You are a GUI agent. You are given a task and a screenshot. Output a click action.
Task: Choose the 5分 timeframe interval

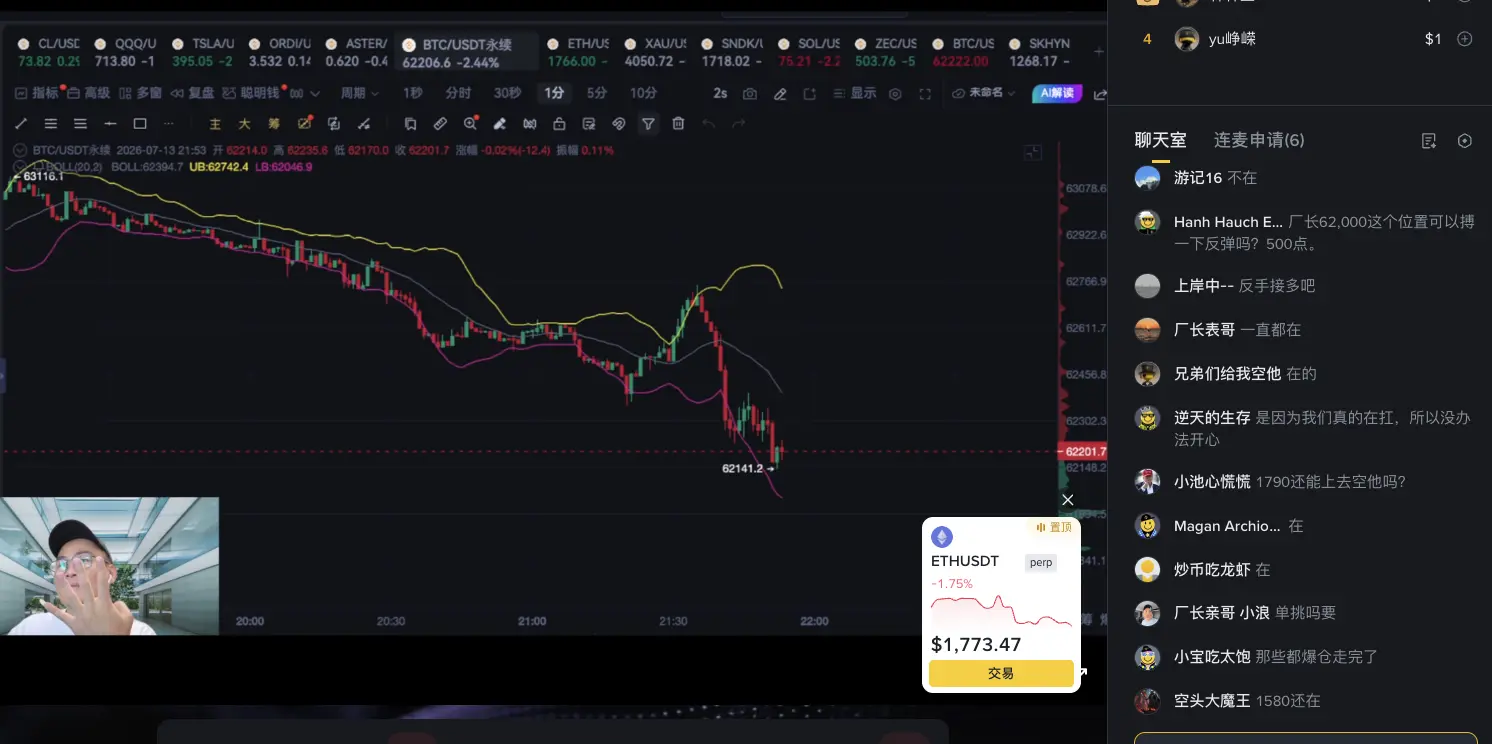tap(597, 93)
